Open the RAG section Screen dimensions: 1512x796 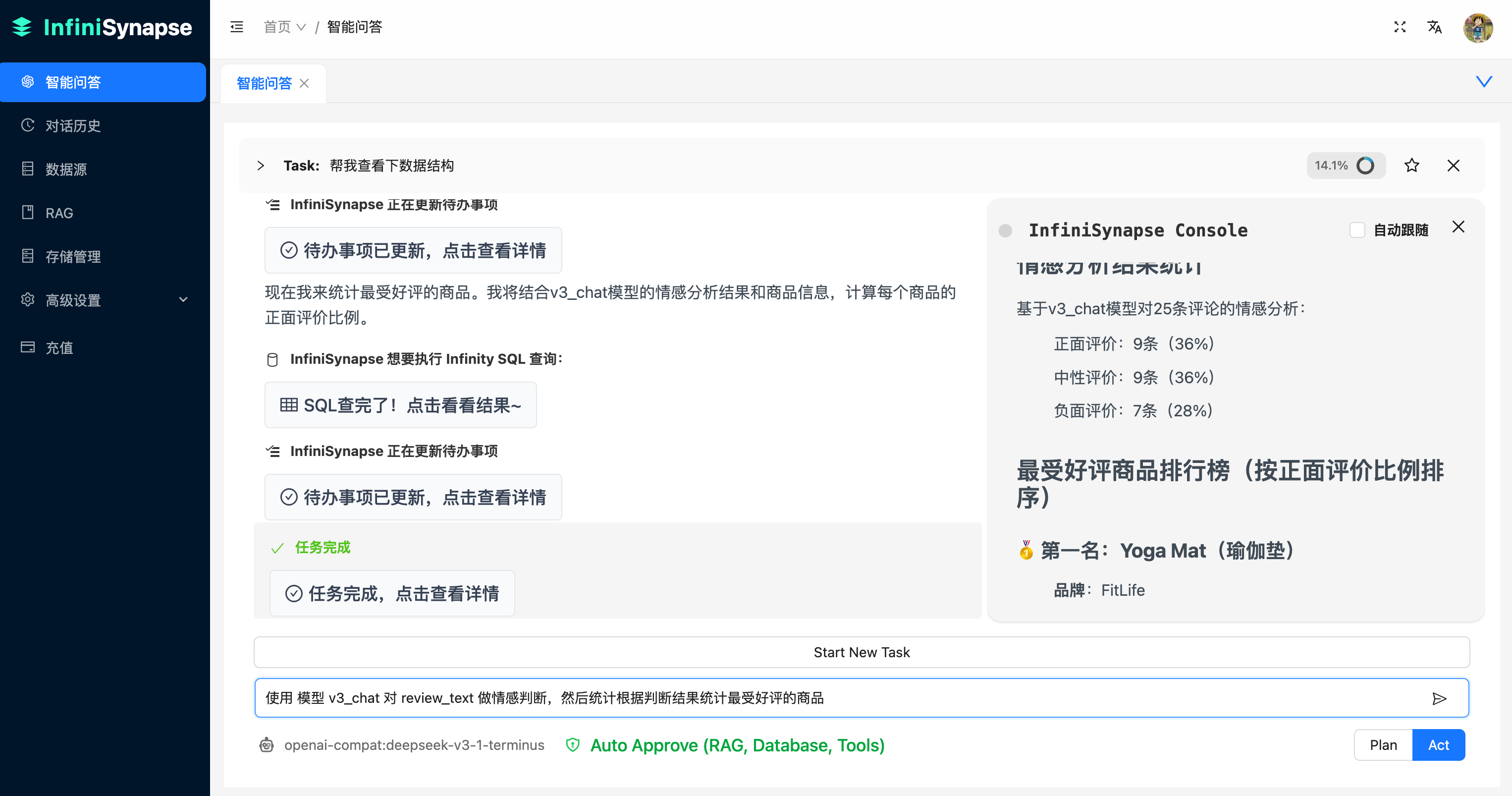[58, 213]
